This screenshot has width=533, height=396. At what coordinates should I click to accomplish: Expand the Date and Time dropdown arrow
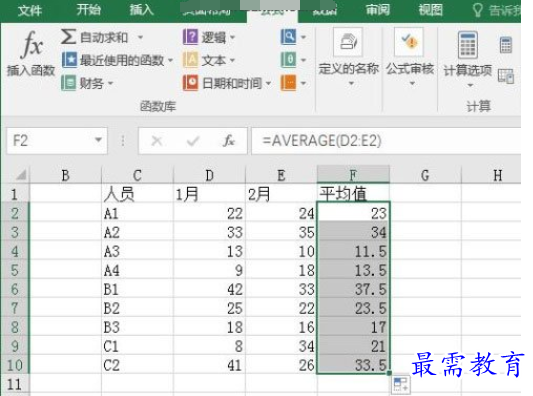[268, 83]
